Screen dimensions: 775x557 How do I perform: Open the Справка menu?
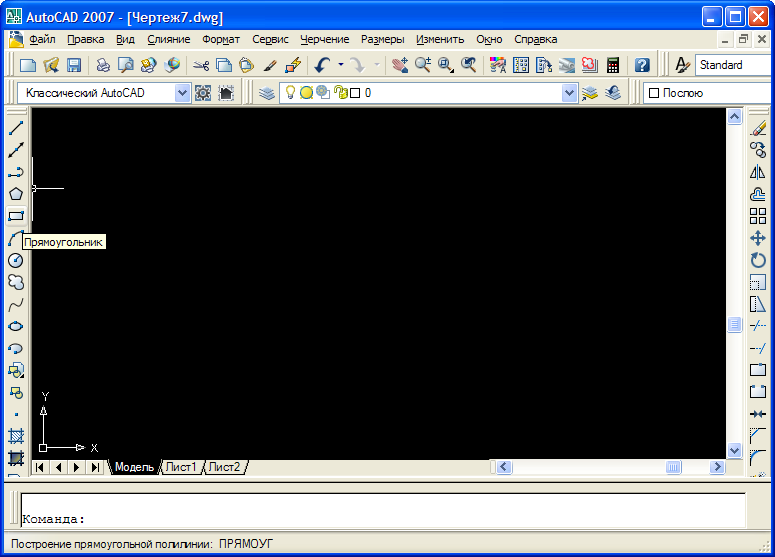[535, 40]
